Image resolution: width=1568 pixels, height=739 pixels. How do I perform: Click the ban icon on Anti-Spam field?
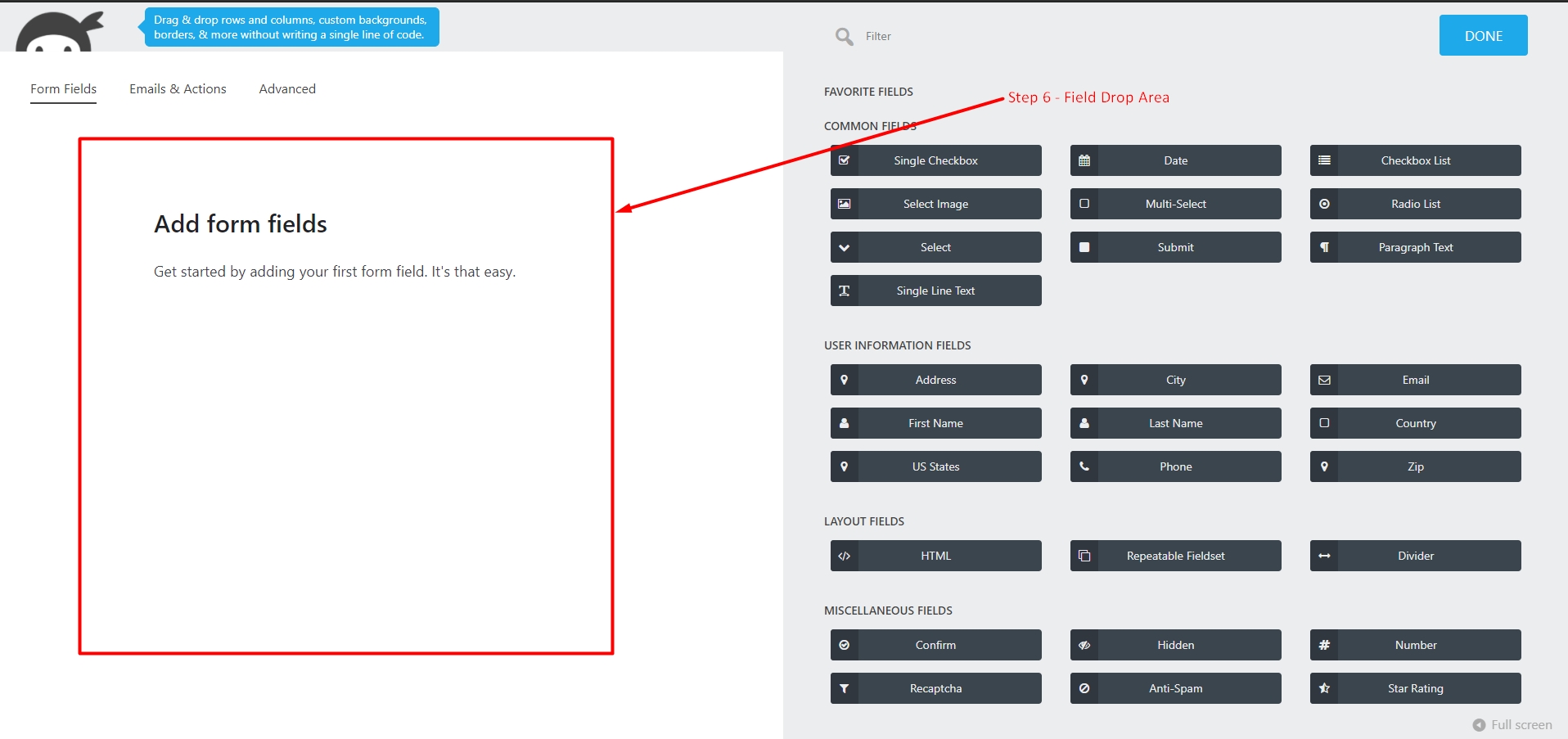click(1084, 688)
